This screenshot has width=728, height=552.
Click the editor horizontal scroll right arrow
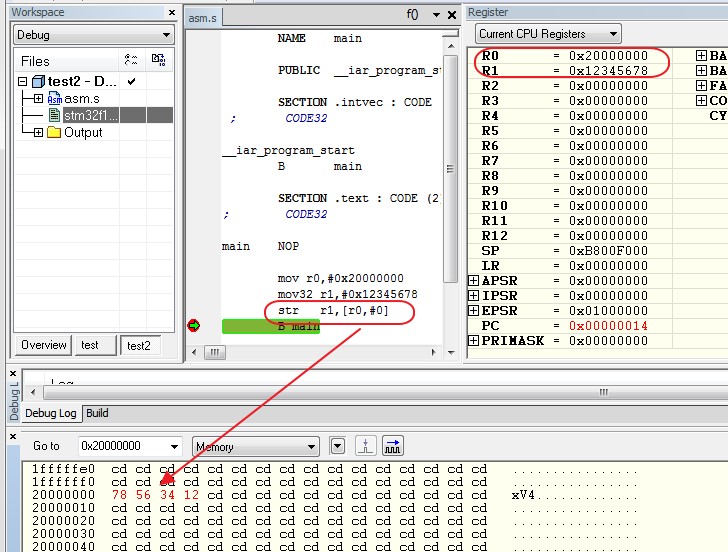click(434, 352)
